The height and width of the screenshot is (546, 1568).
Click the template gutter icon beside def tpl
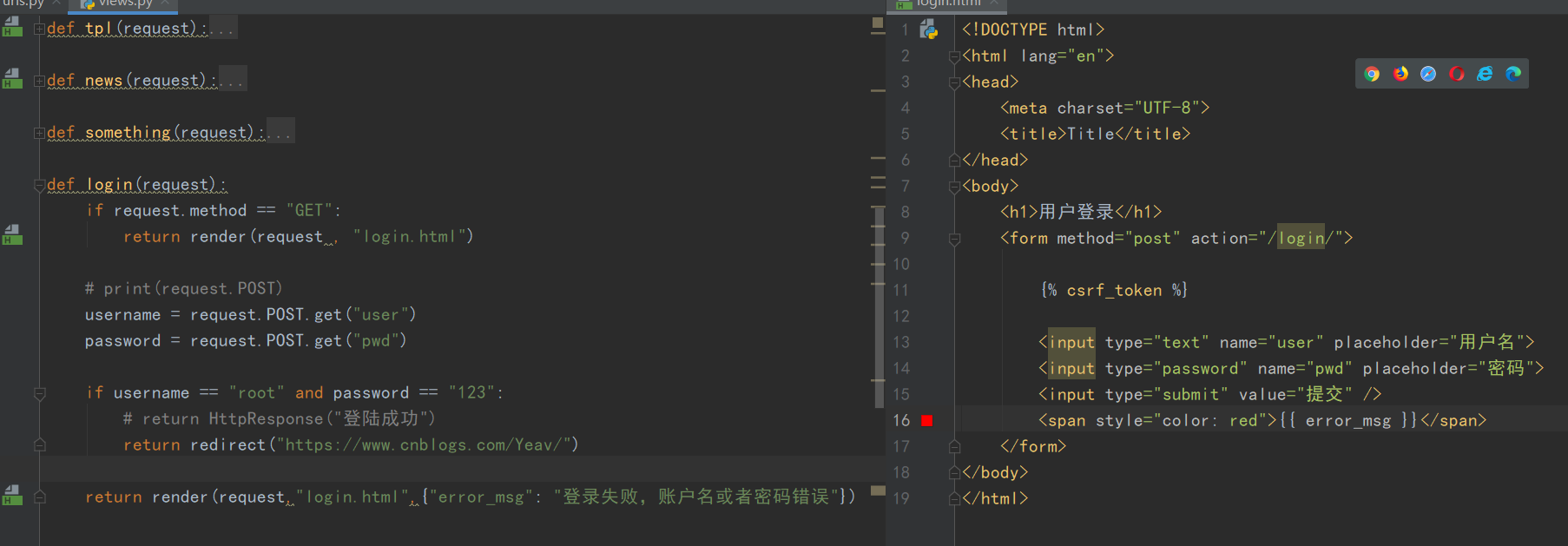pyautogui.click(x=12, y=27)
